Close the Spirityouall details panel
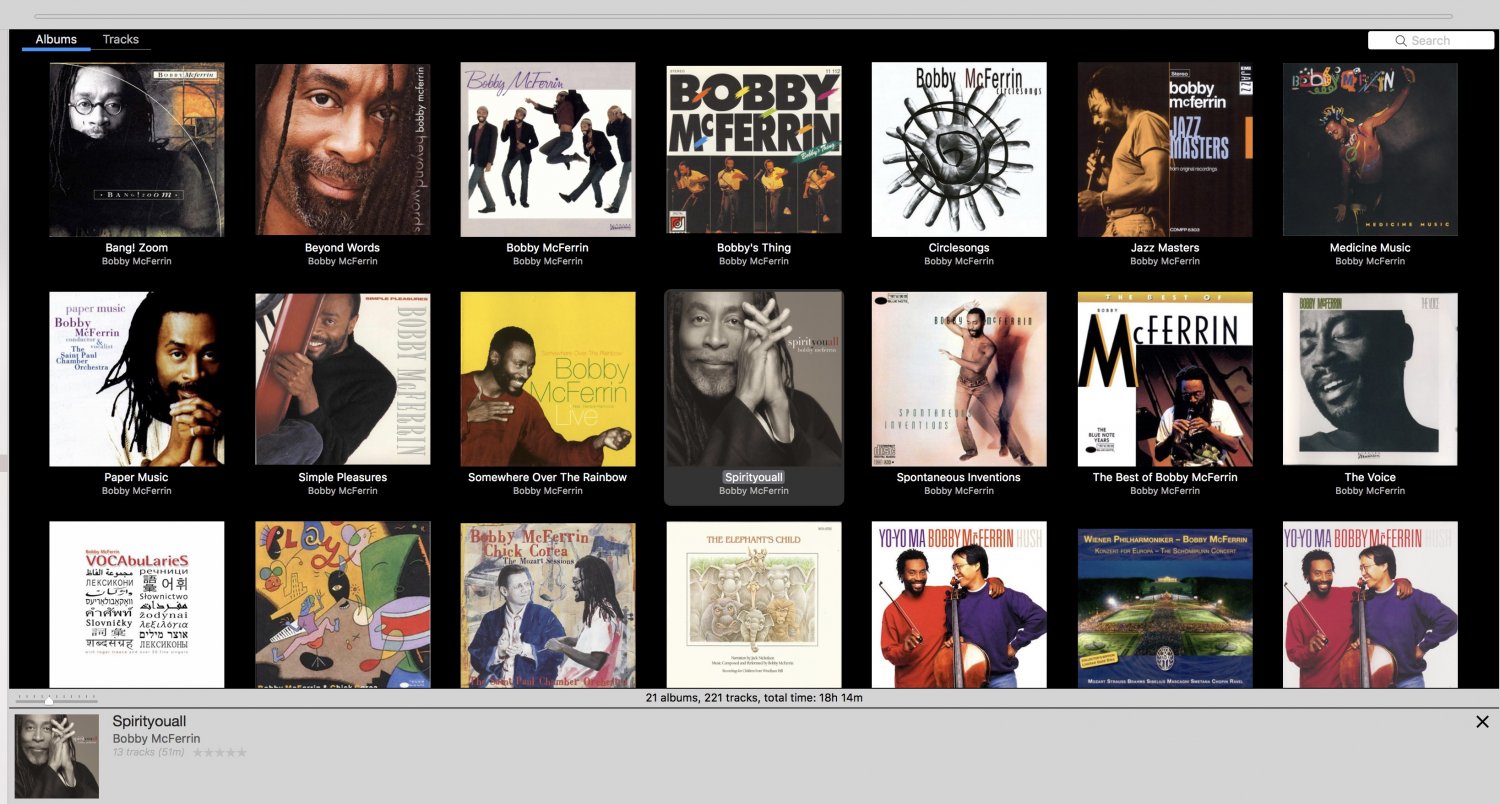This screenshot has height=804, width=1500. pos(1482,722)
